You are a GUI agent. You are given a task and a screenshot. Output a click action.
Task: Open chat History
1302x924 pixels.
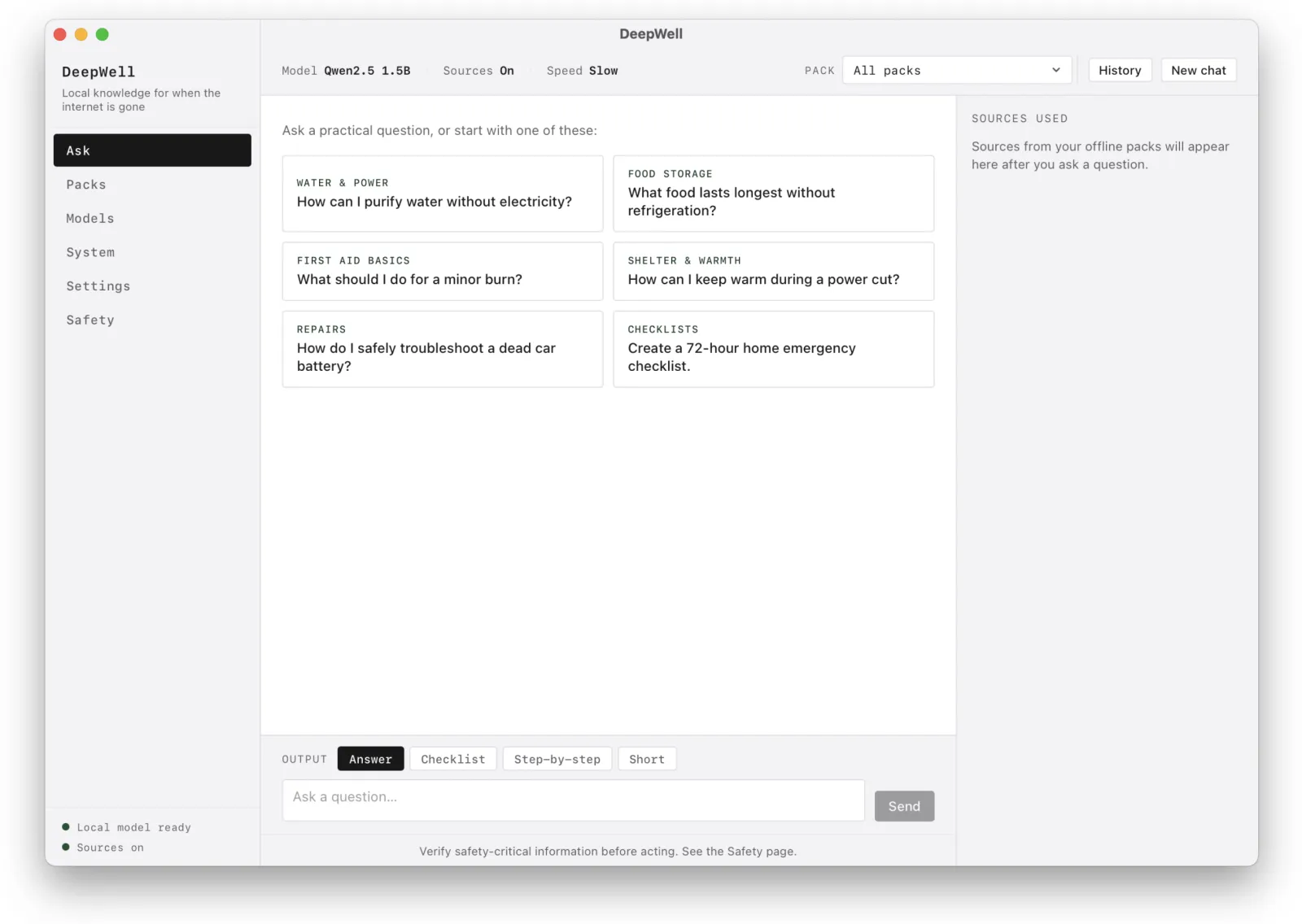tap(1120, 71)
